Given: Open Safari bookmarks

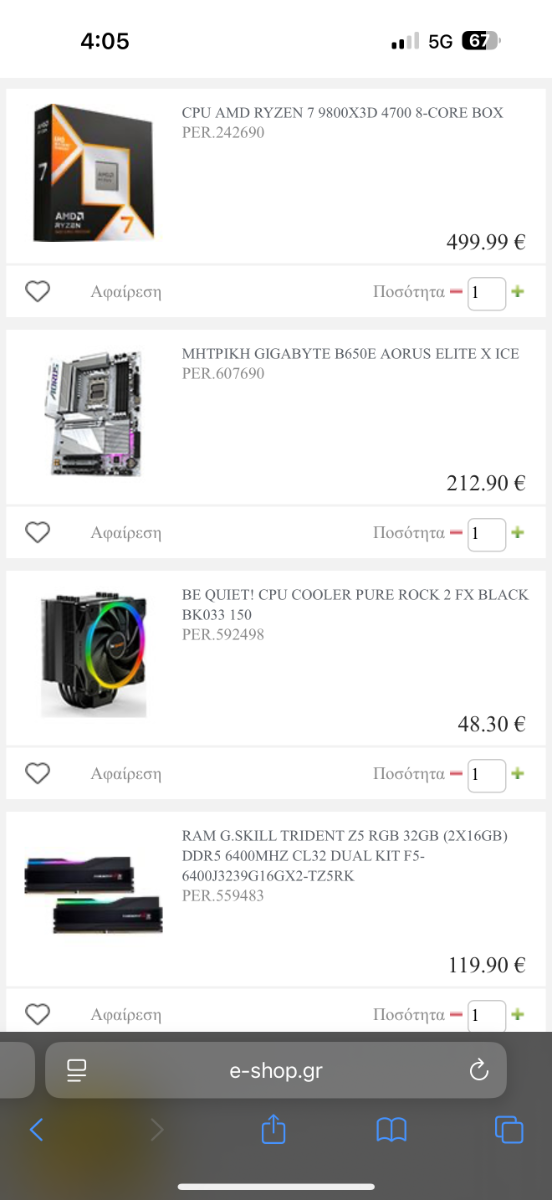Looking at the screenshot, I should [391, 1130].
